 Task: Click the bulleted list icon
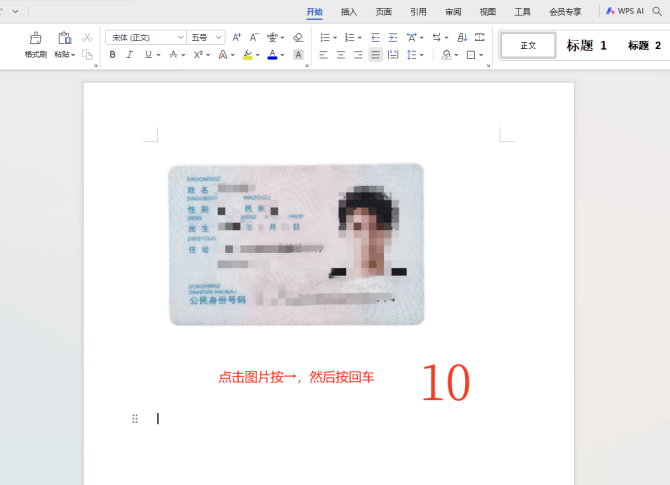325,38
